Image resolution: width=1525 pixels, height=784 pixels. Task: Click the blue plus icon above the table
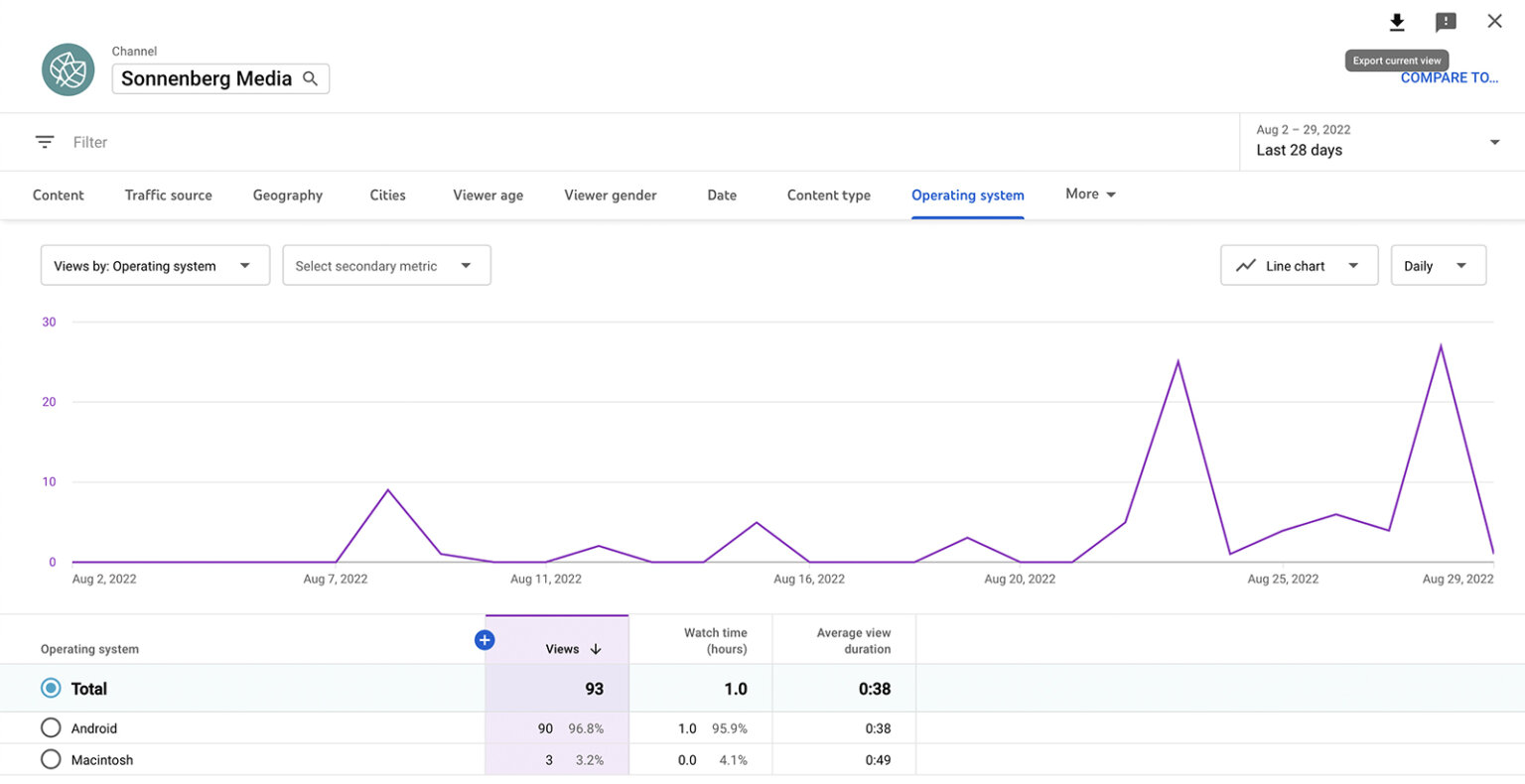click(485, 640)
